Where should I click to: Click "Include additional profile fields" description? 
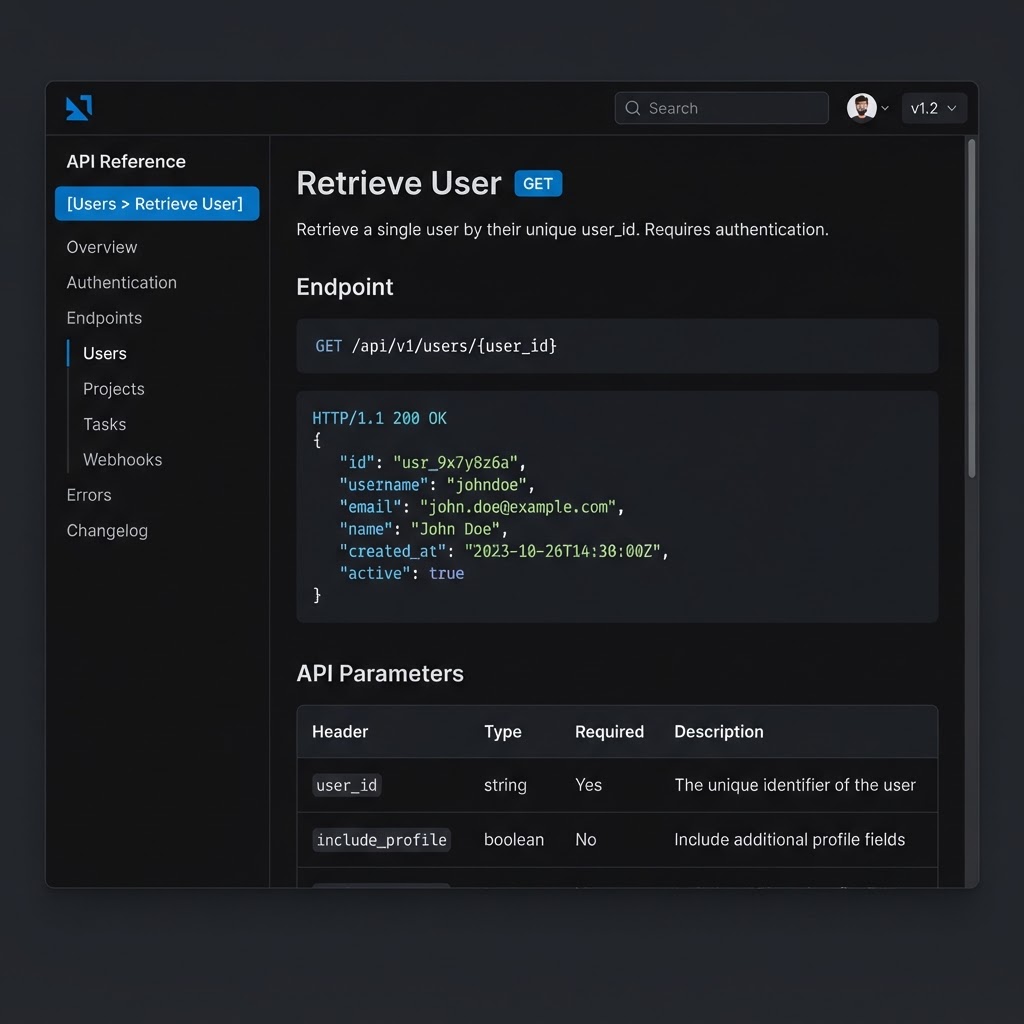pyautogui.click(x=790, y=840)
